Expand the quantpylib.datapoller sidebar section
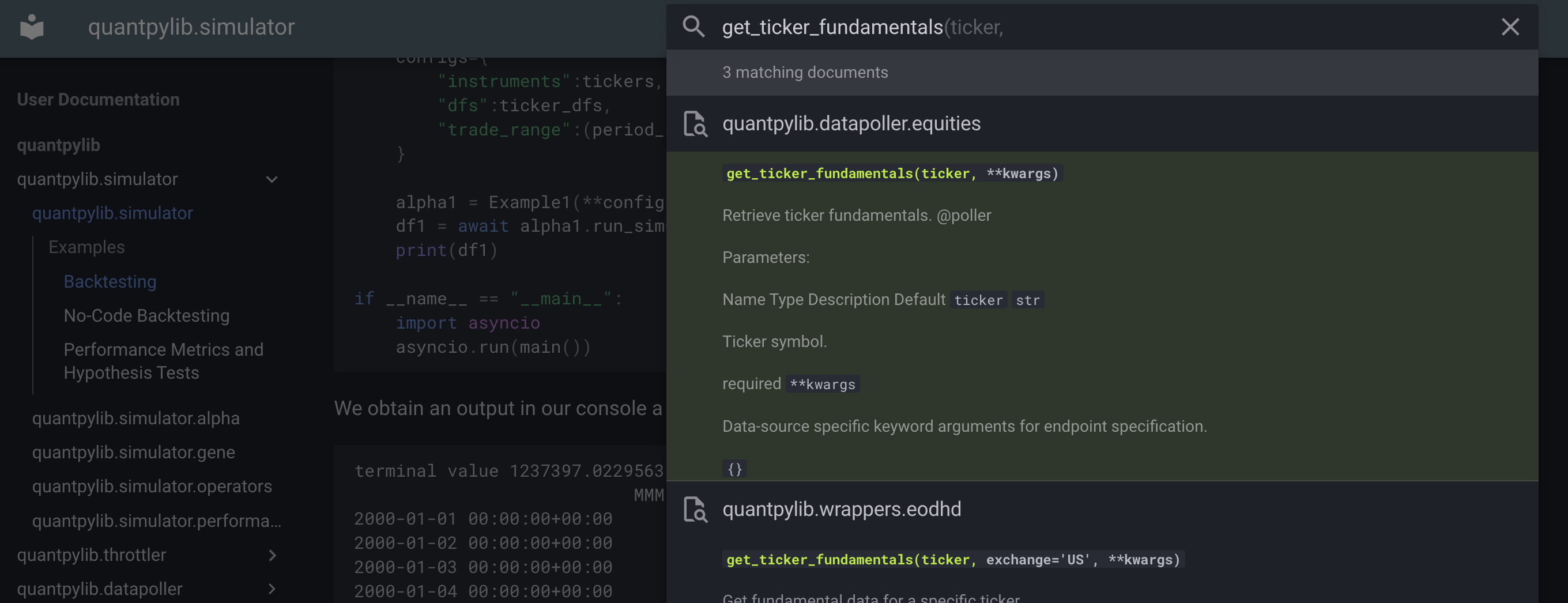Screen dimensions: 1568x603 pyautogui.click(x=272, y=589)
